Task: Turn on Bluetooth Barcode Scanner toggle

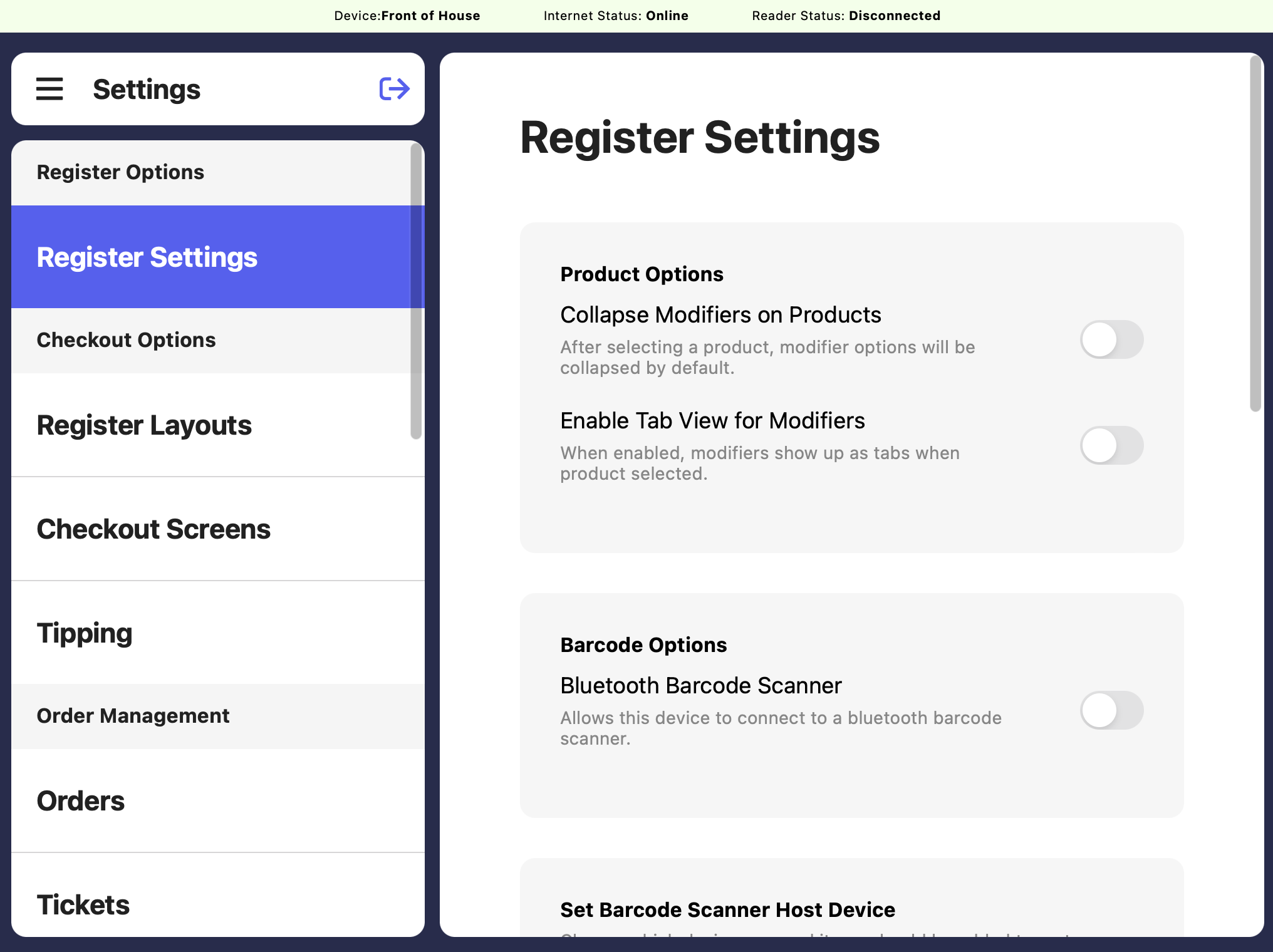Action: 1111,710
